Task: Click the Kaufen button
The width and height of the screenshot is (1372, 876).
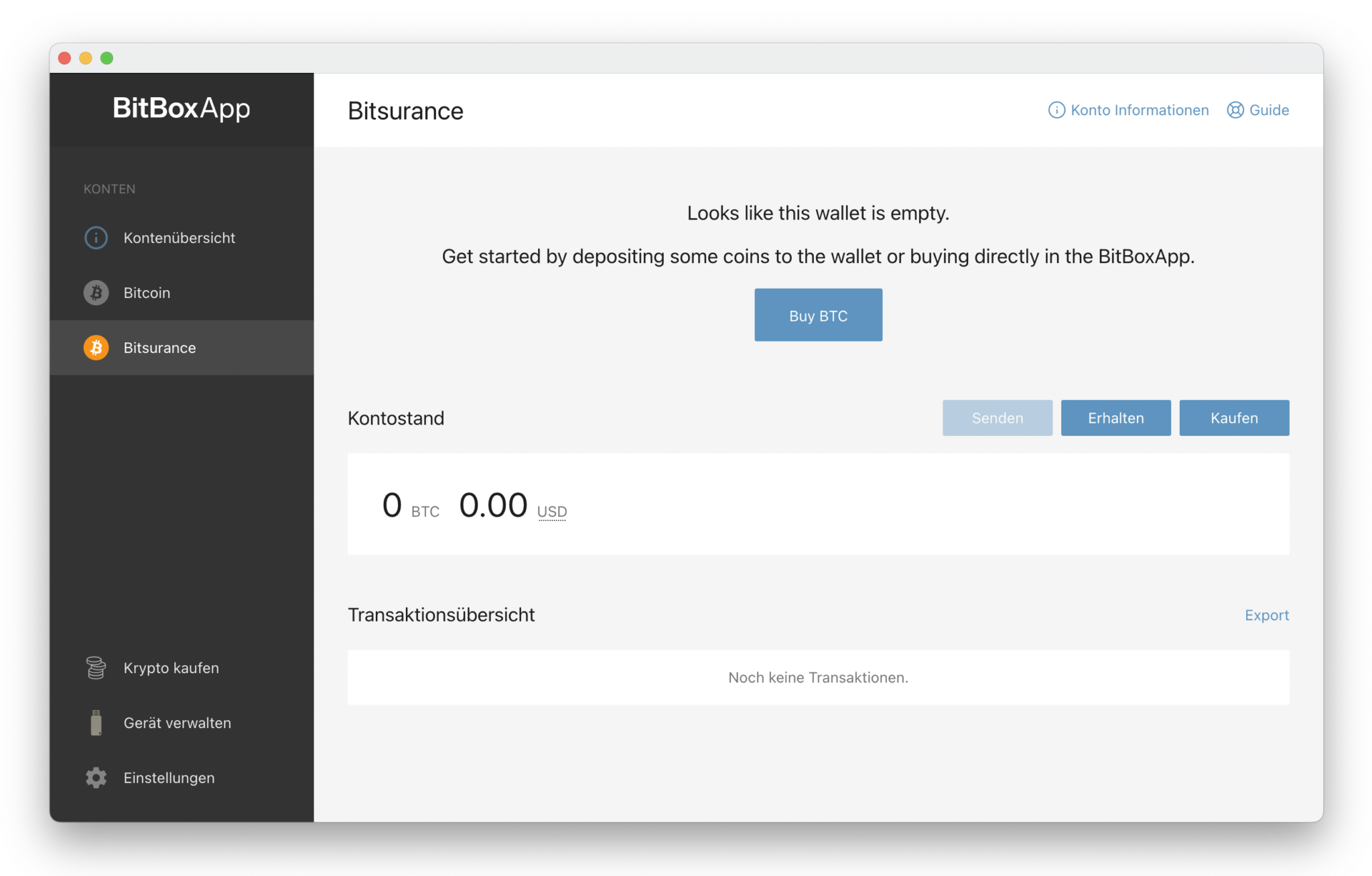Action: tap(1234, 418)
